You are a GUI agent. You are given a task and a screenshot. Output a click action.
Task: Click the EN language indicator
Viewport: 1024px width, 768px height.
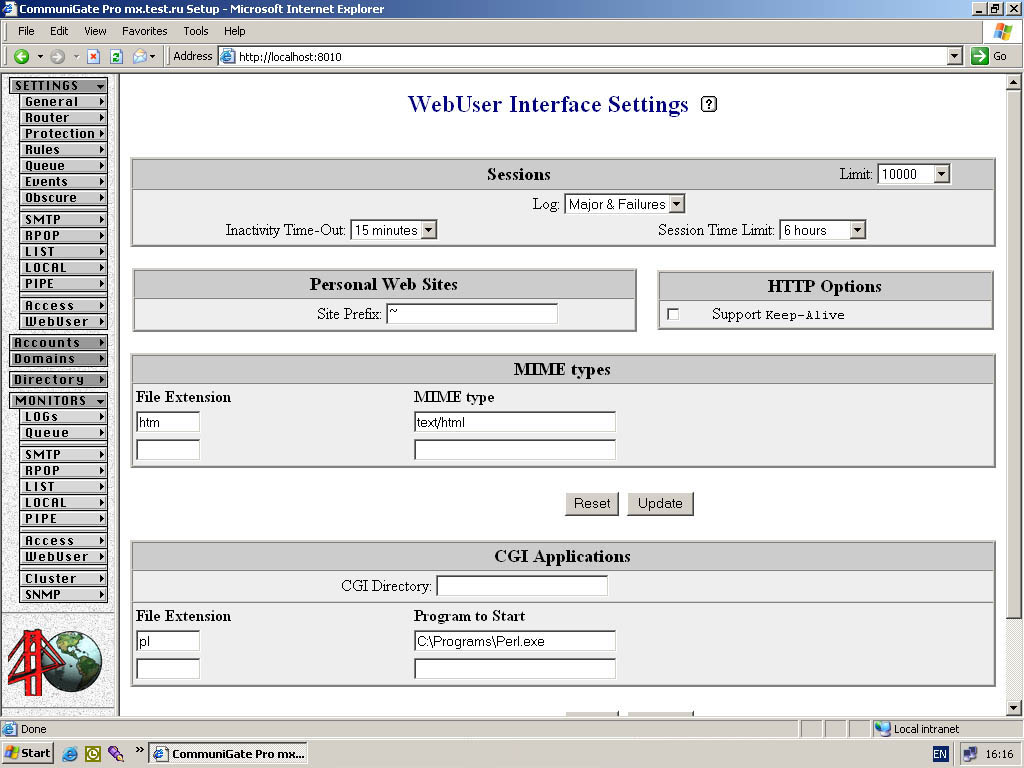pos(940,754)
